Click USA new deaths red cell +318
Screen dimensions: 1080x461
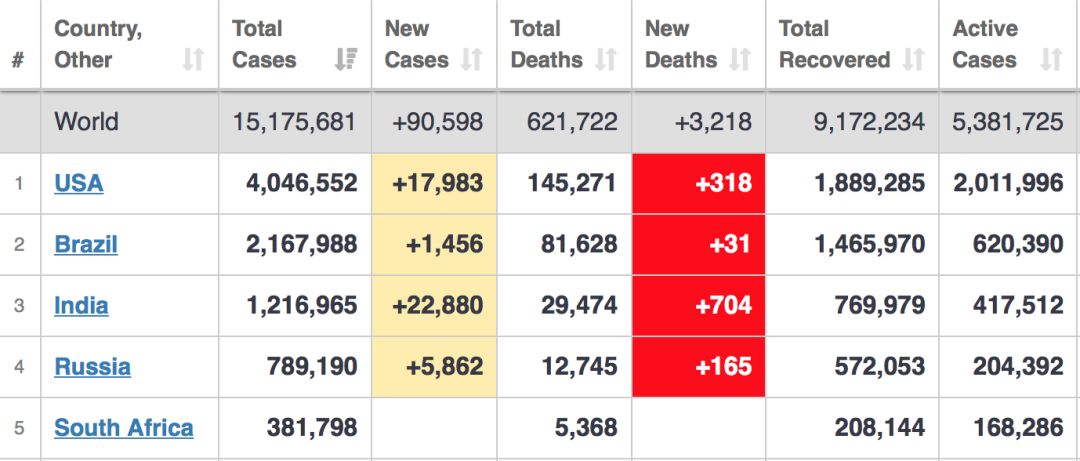pyautogui.click(x=698, y=183)
